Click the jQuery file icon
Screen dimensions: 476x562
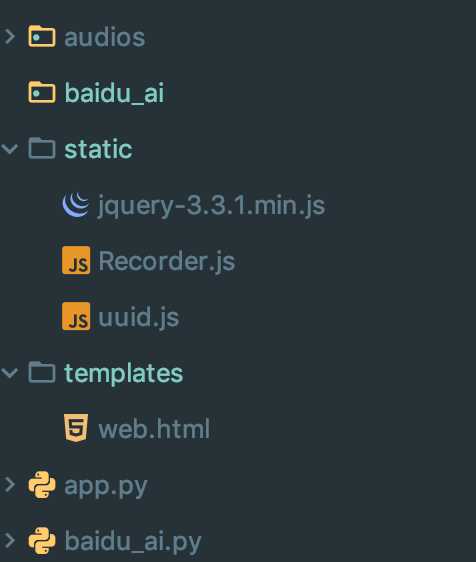pyautogui.click(x=76, y=205)
